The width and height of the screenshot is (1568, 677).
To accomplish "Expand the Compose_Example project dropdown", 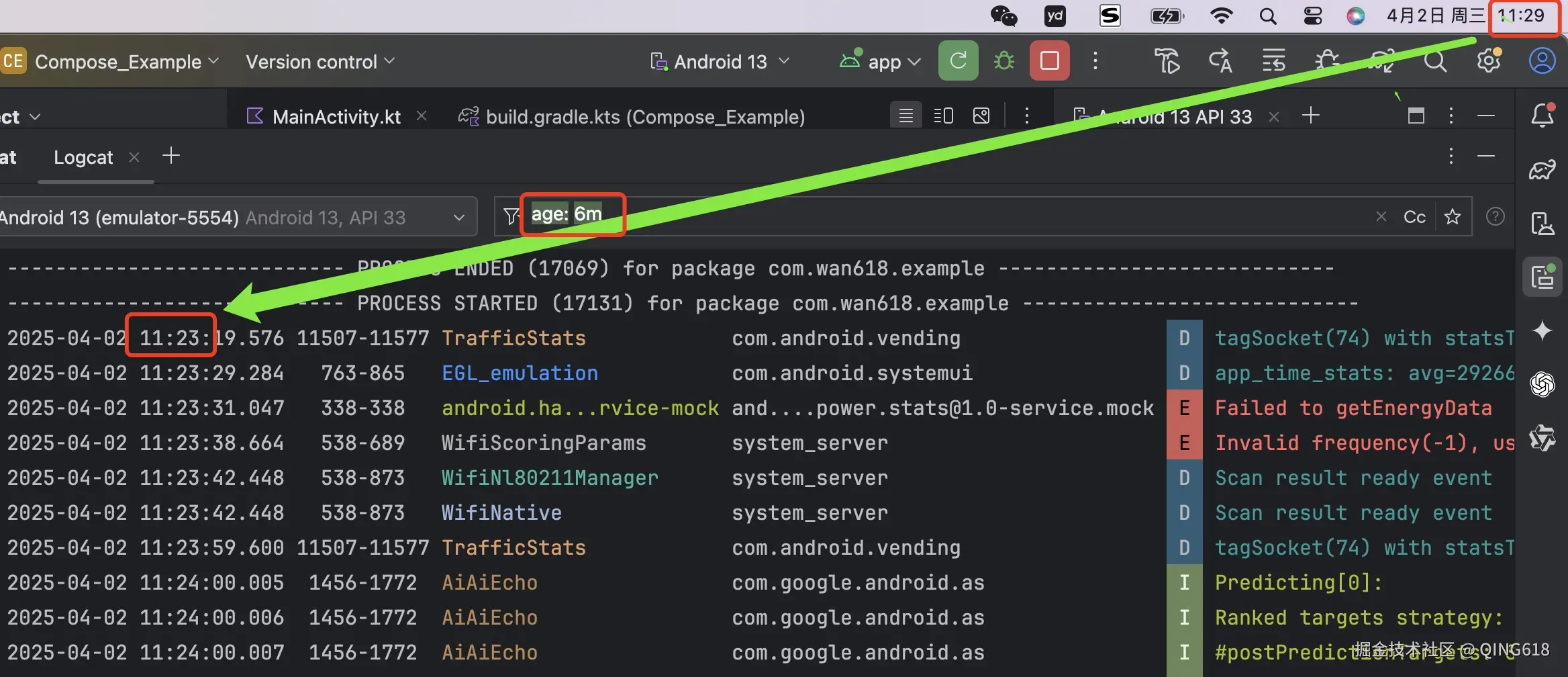I will pos(118,62).
